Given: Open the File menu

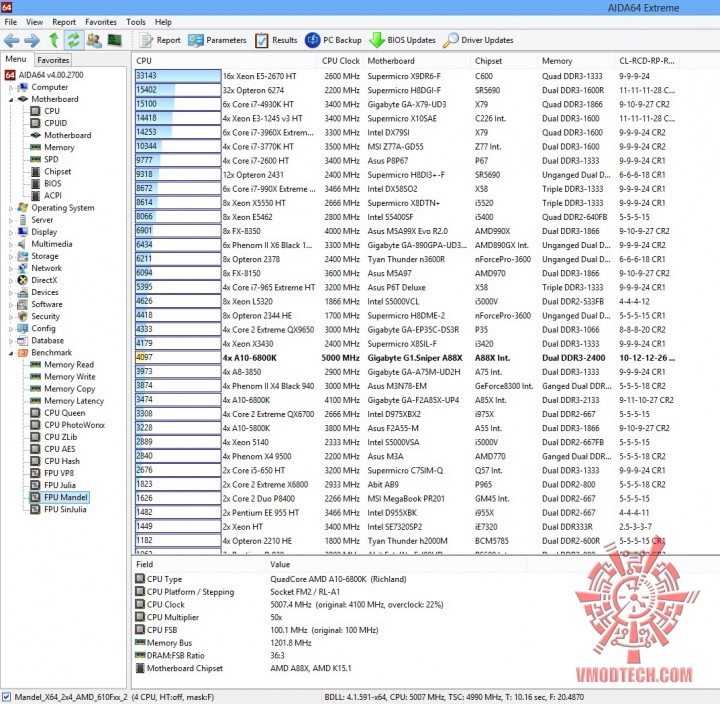Looking at the screenshot, I should coord(11,22).
